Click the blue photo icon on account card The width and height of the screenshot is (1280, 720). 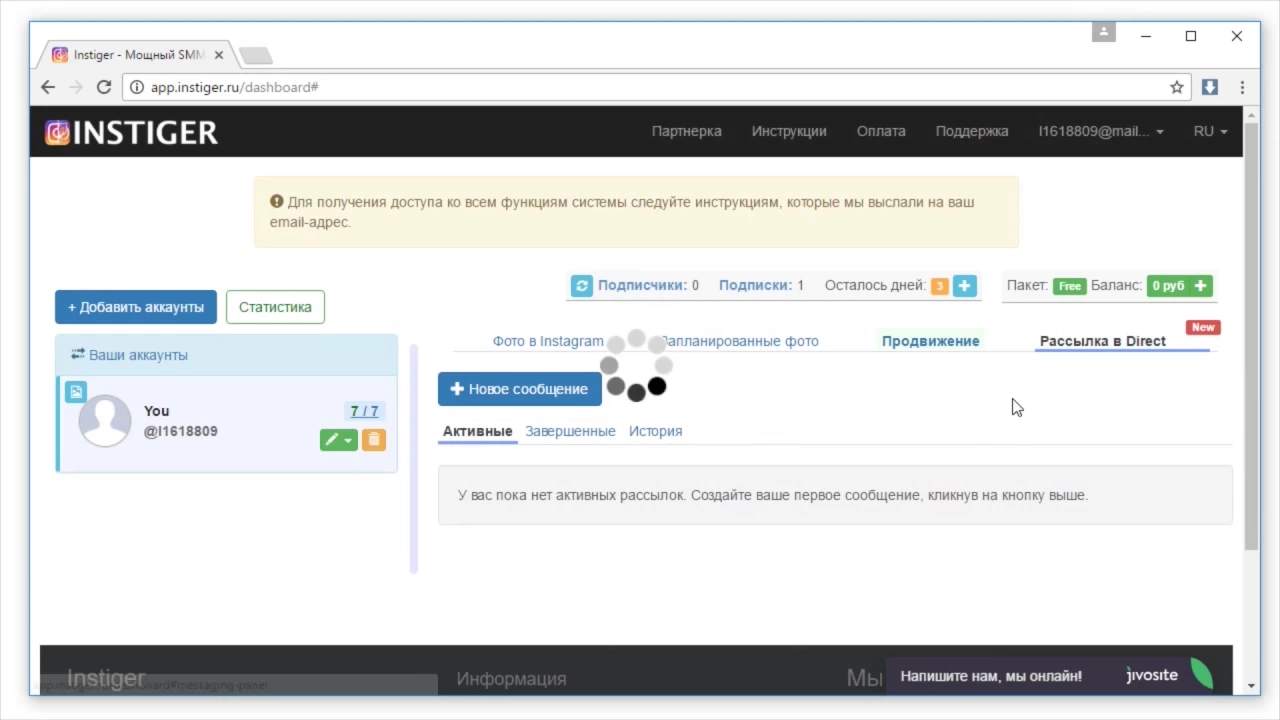[x=76, y=392]
